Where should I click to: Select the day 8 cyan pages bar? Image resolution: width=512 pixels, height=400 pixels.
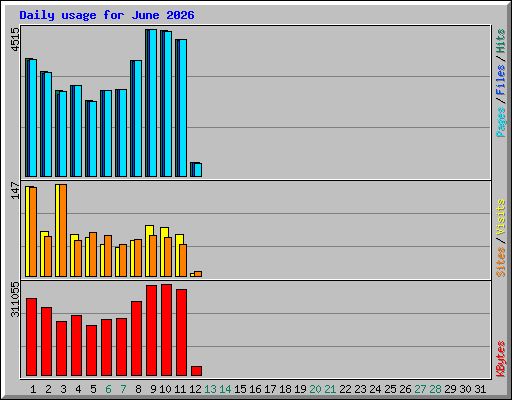pyautogui.click(x=138, y=118)
